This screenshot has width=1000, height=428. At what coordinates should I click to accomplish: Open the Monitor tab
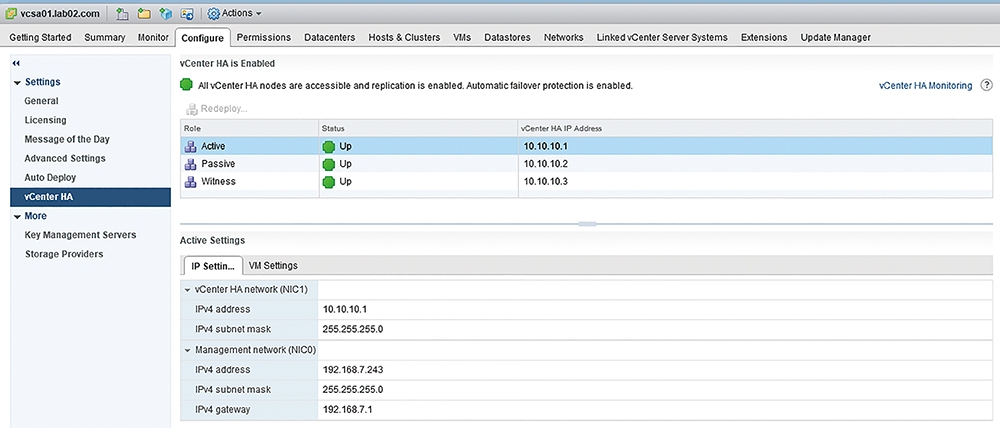[x=153, y=38]
